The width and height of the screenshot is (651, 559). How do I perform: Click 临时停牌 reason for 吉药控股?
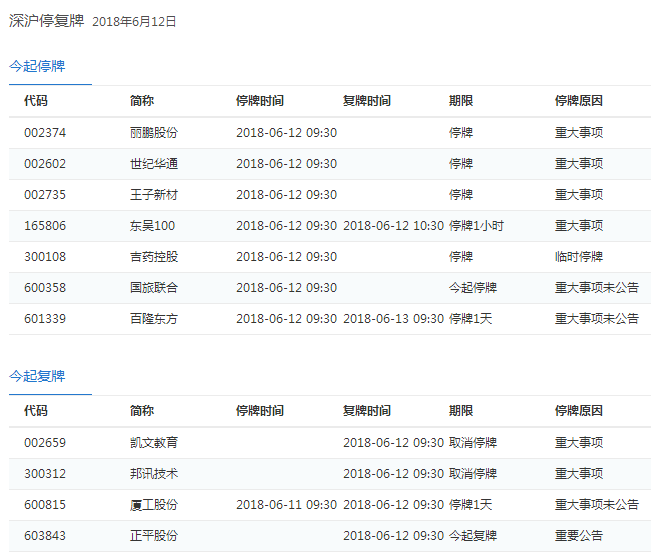(x=579, y=257)
